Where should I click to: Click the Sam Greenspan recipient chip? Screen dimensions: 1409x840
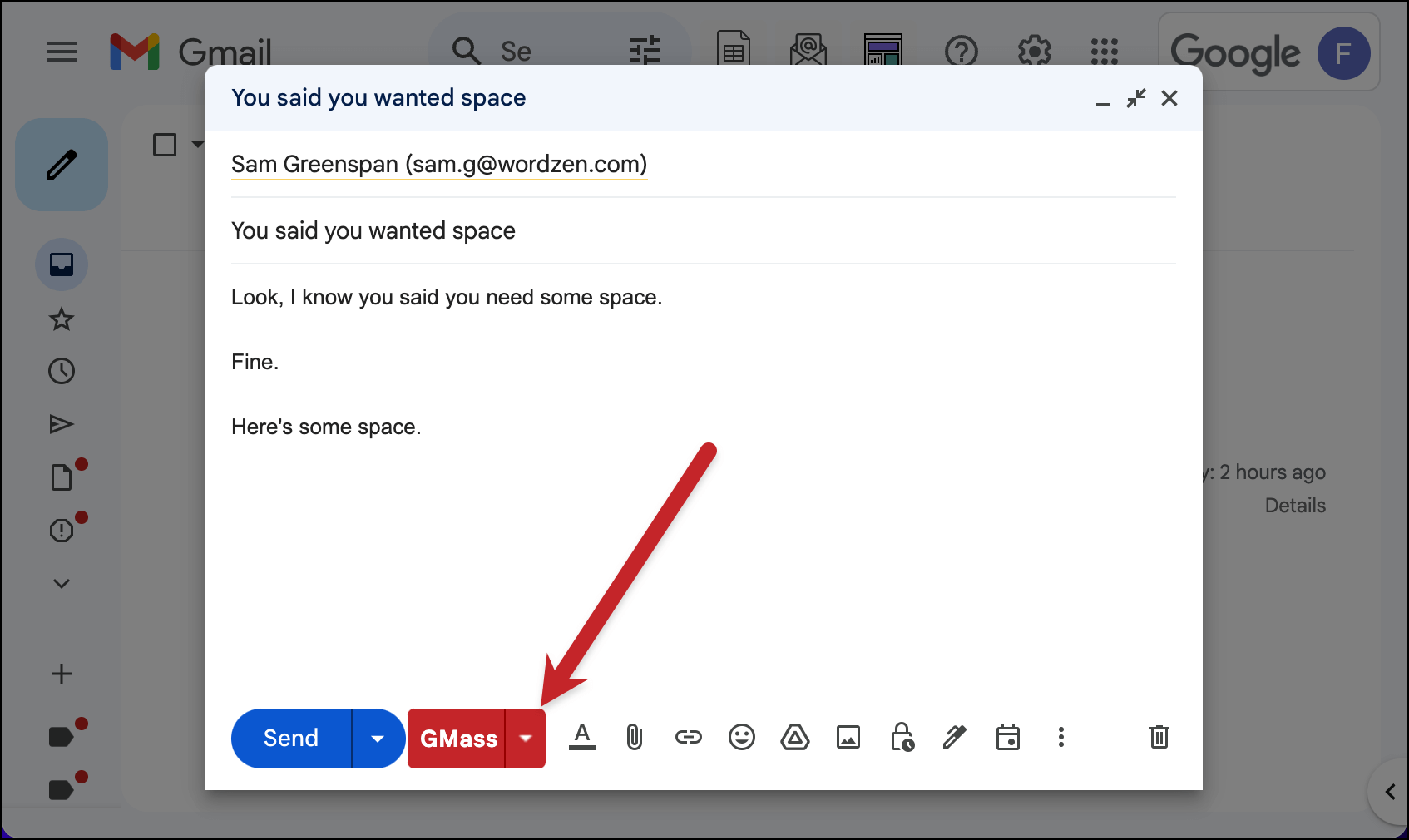point(439,164)
